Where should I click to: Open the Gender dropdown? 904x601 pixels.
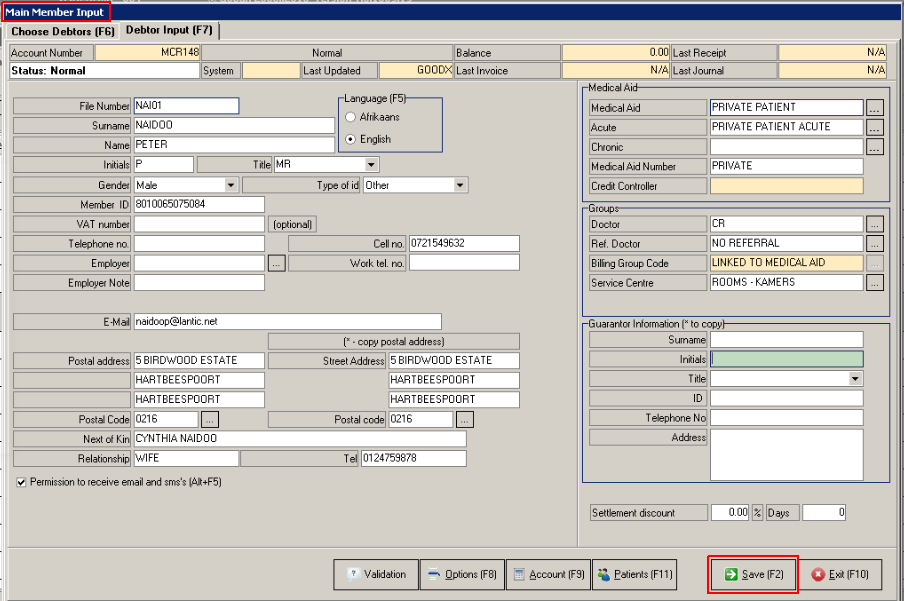coord(231,185)
